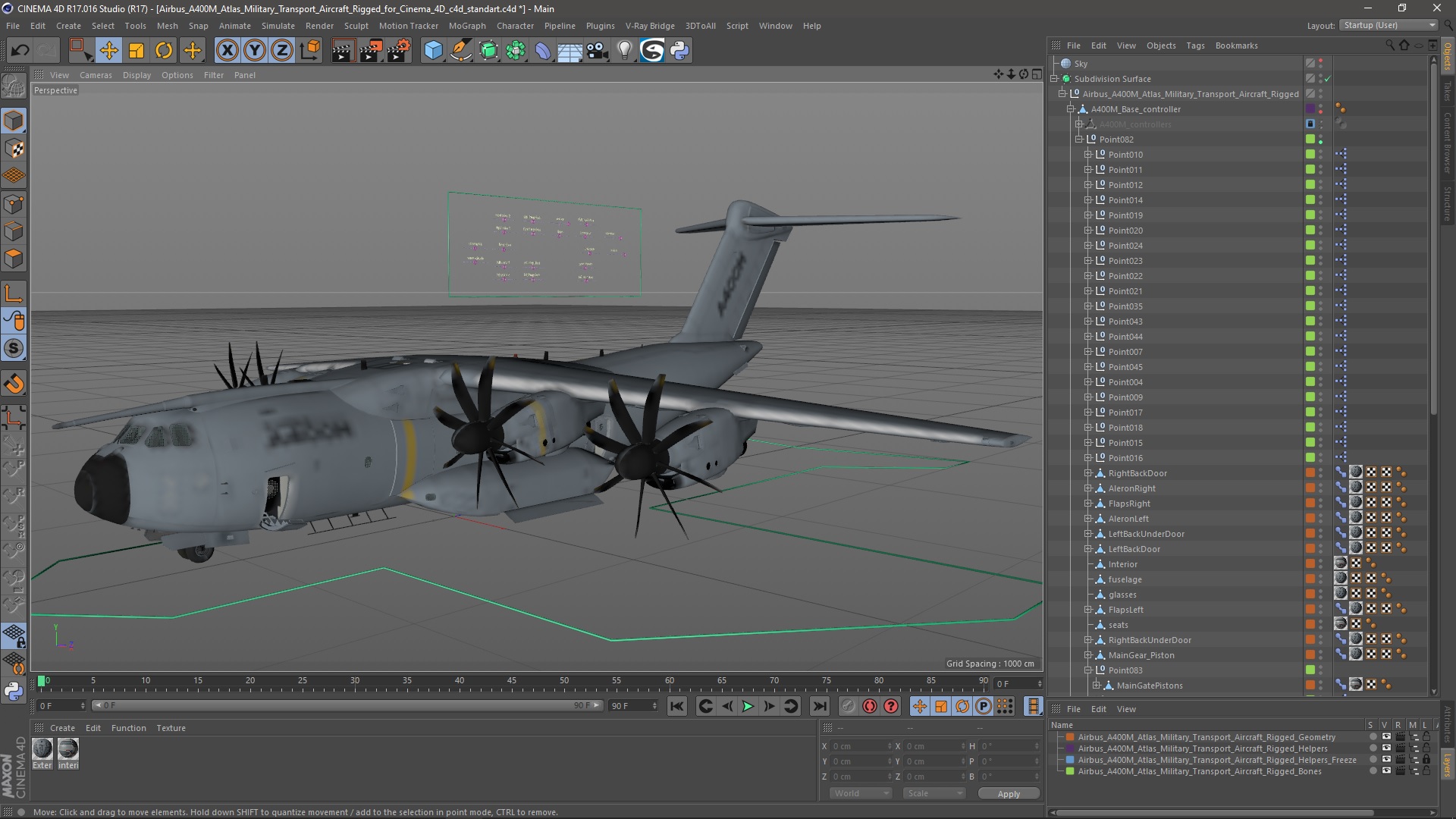The height and width of the screenshot is (819, 1456).
Task: Click frame 45 on the timeline ruler
Action: point(512,681)
